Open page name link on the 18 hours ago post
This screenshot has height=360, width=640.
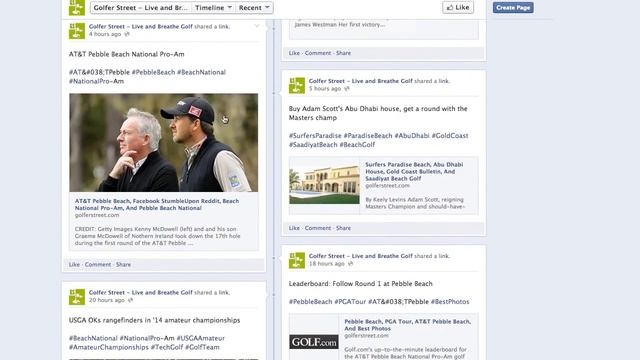tap(361, 256)
